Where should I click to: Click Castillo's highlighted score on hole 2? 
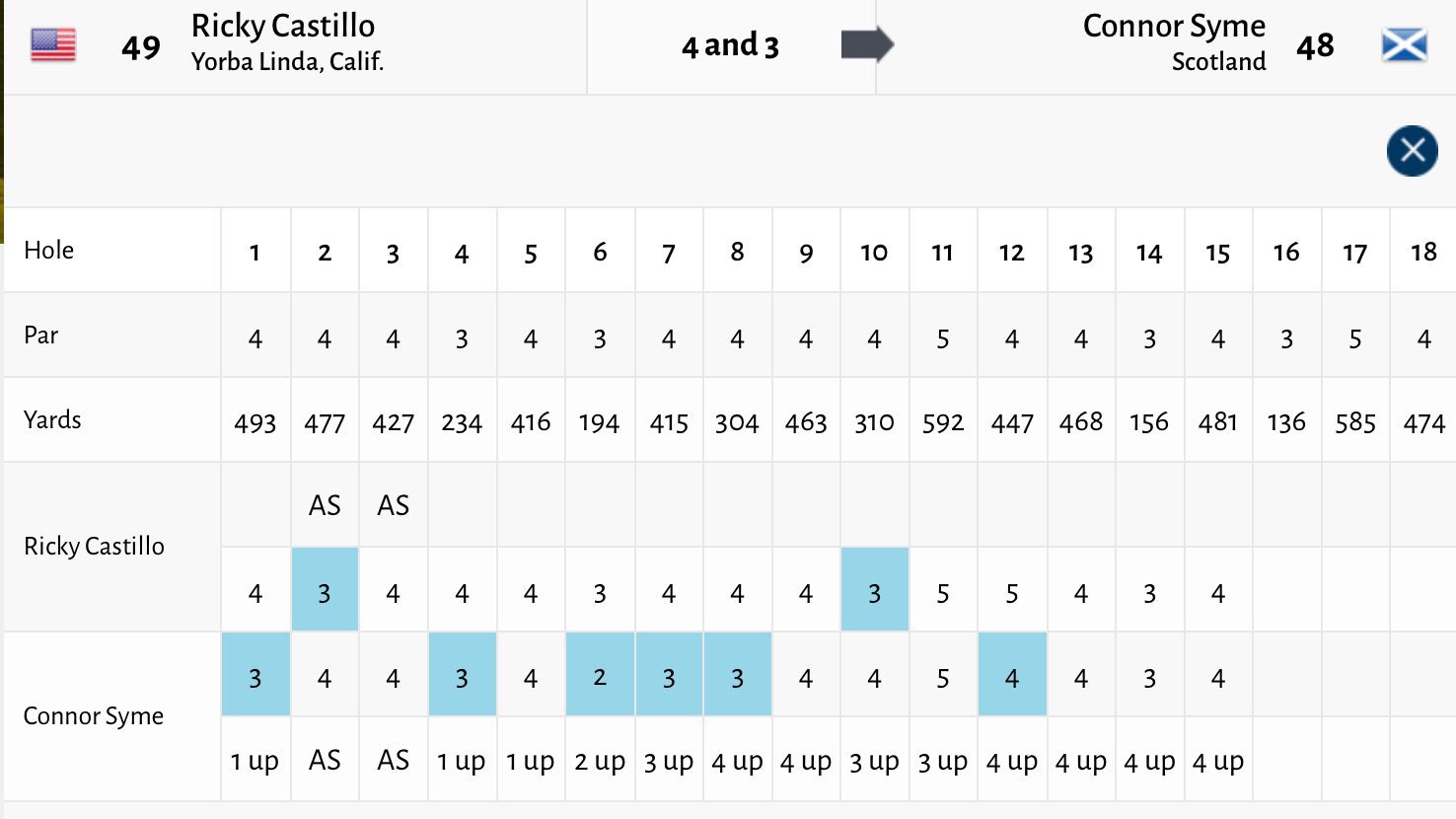click(325, 593)
